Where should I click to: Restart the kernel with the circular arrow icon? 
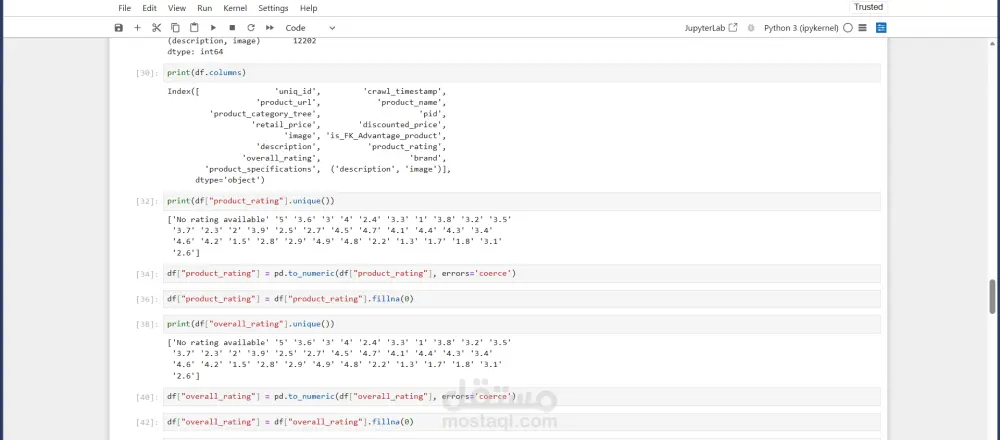click(x=251, y=28)
